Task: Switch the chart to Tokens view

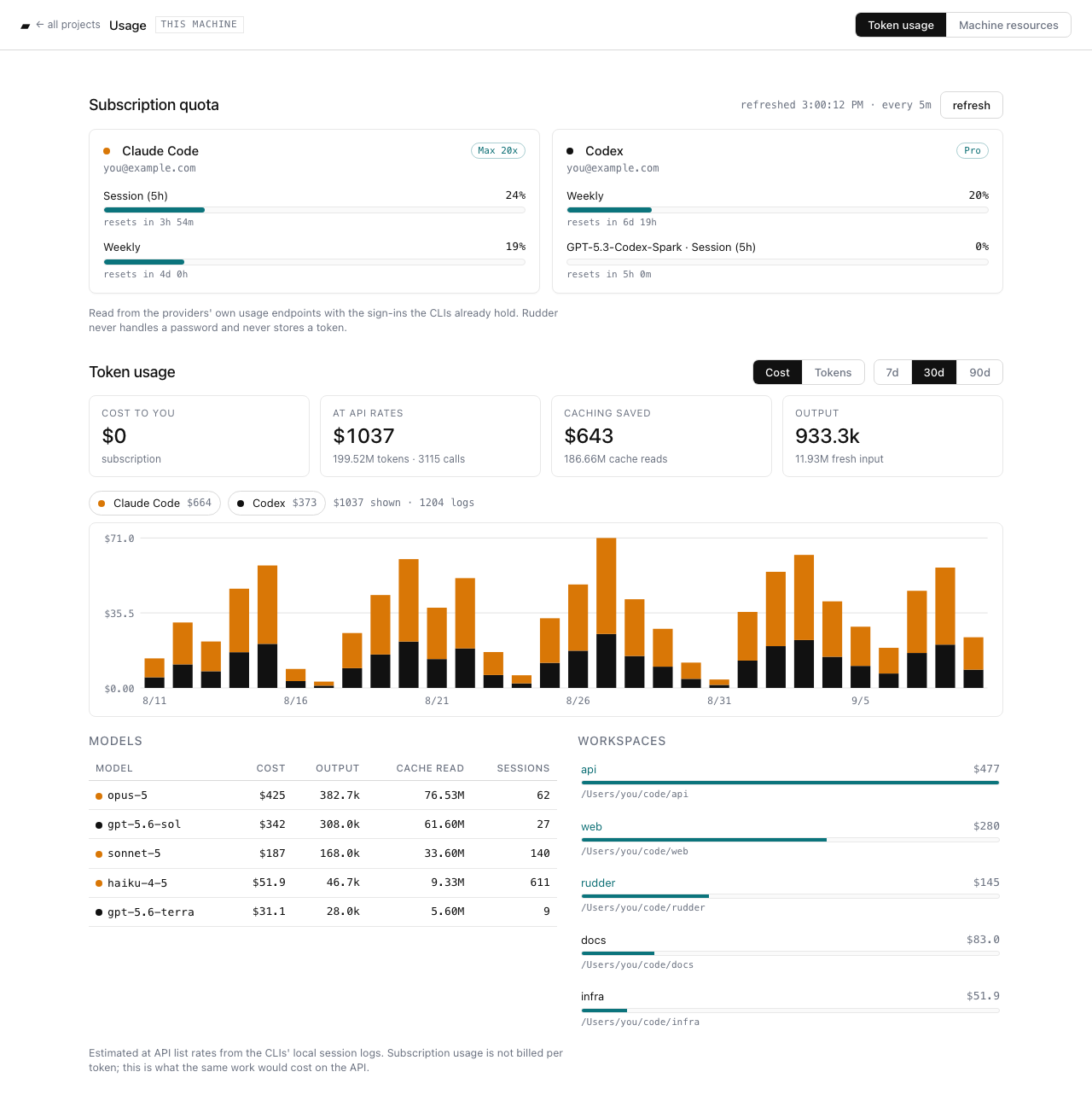Action: point(833,372)
